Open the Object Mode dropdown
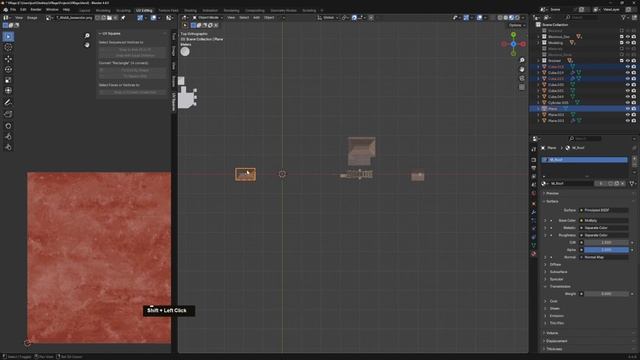The height and width of the screenshot is (360, 640). (207, 18)
